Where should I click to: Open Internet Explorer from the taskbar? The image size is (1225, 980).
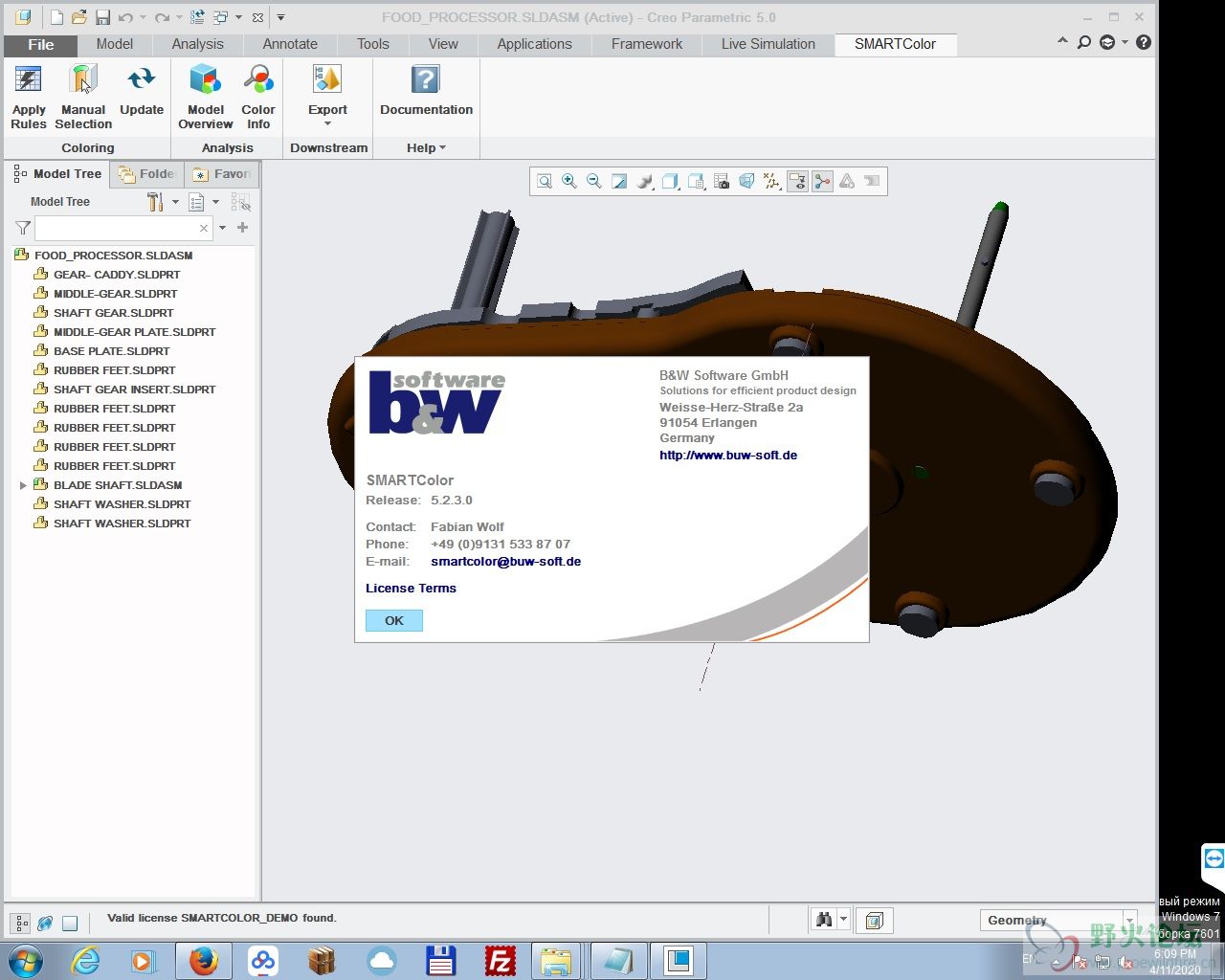pyautogui.click(x=86, y=961)
